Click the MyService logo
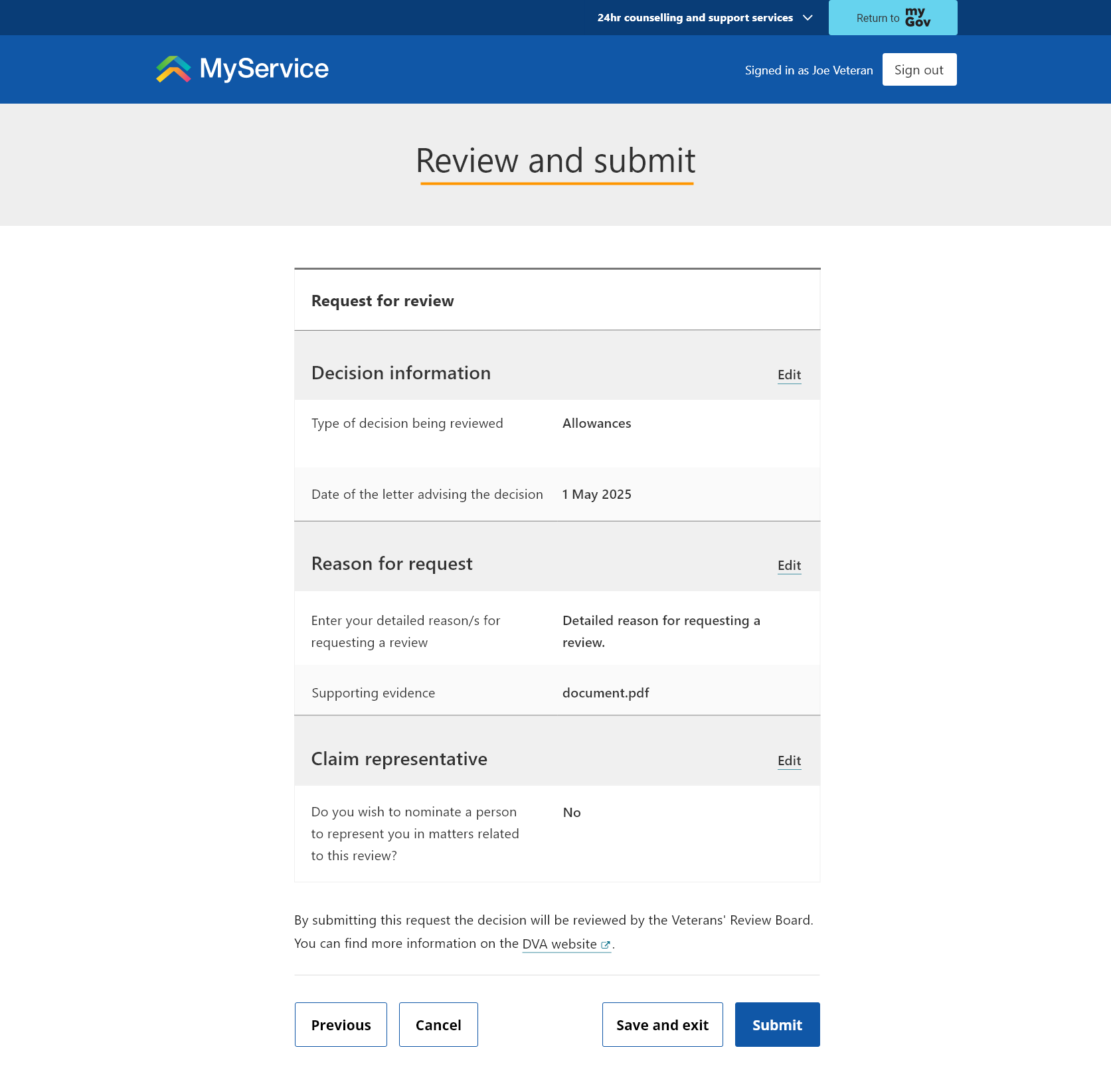The height and width of the screenshot is (1092, 1111). pos(242,68)
